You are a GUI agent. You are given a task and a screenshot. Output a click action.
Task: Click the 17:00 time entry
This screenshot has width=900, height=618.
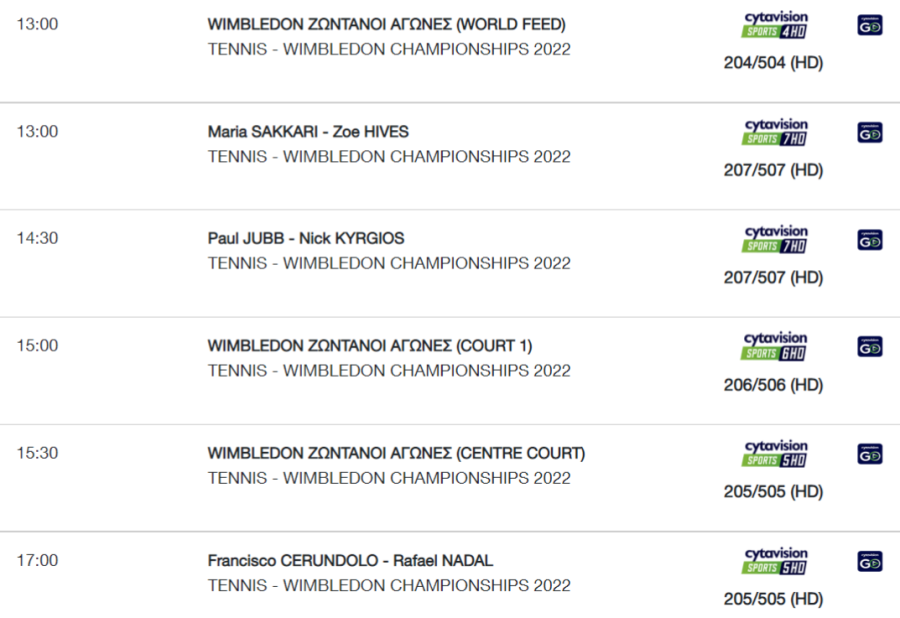click(x=37, y=561)
